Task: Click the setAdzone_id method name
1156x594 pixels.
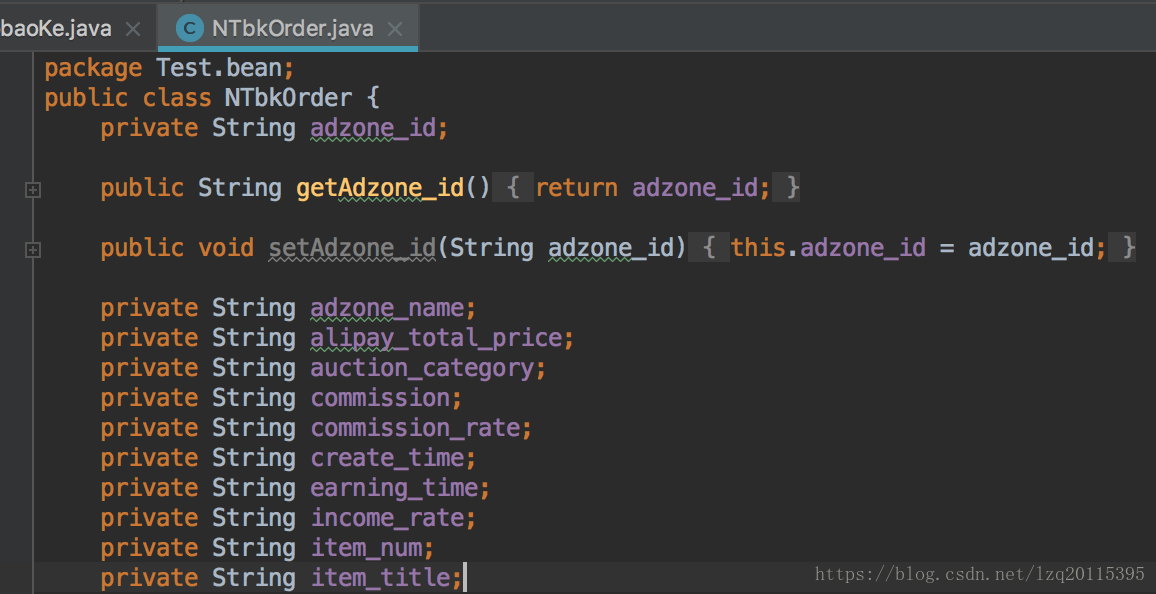Action: pyautogui.click(x=352, y=248)
